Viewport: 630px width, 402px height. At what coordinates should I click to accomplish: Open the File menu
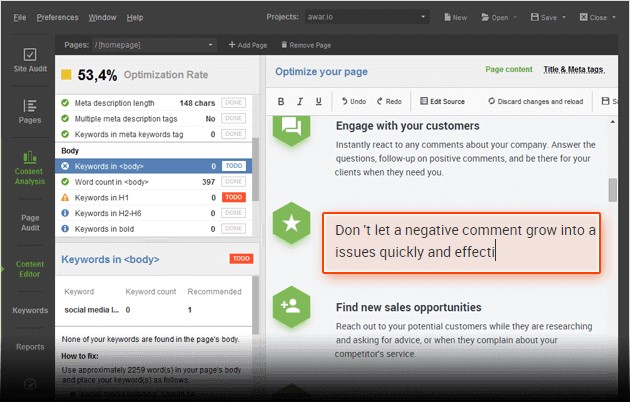click(20, 17)
